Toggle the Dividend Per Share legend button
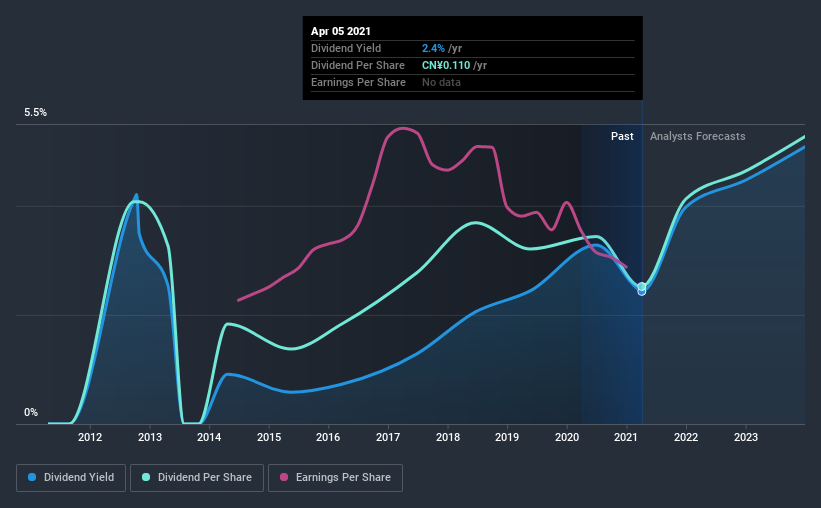Image resolution: width=821 pixels, height=508 pixels. coord(197,478)
